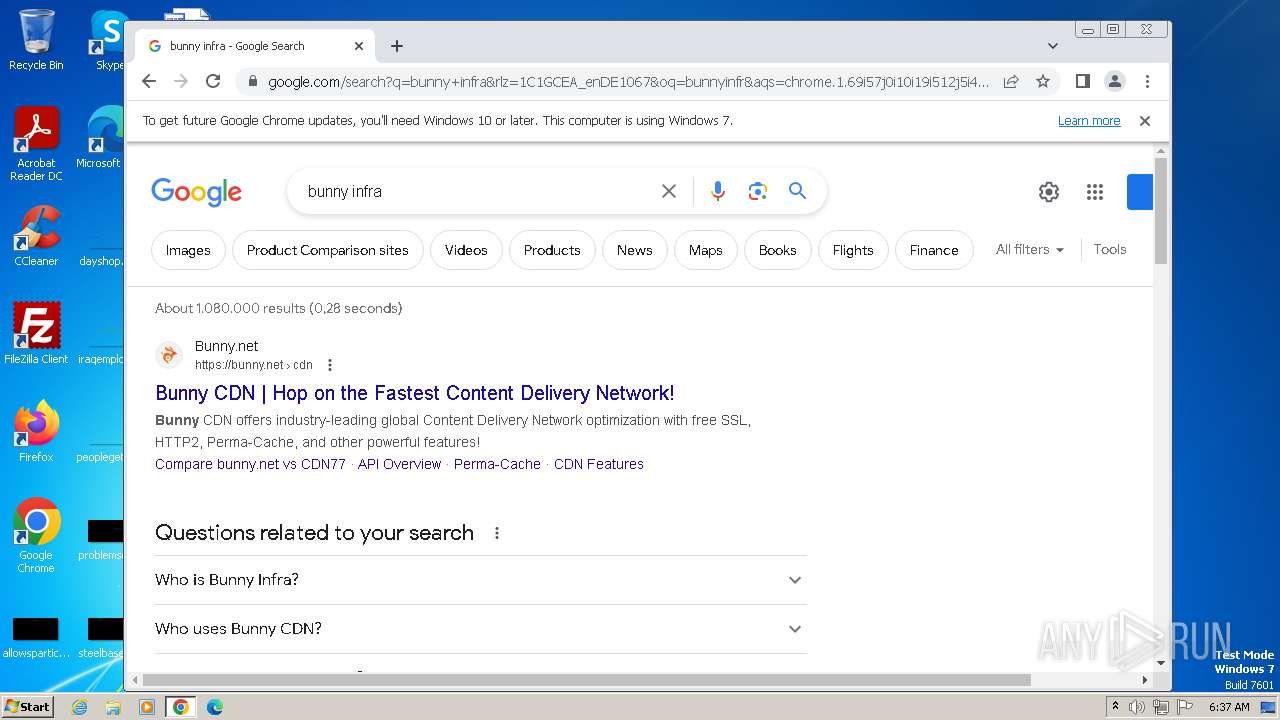Click the Google logo
Image resolution: width=1280 pixels, height=720 pixels.
[197, 192]
